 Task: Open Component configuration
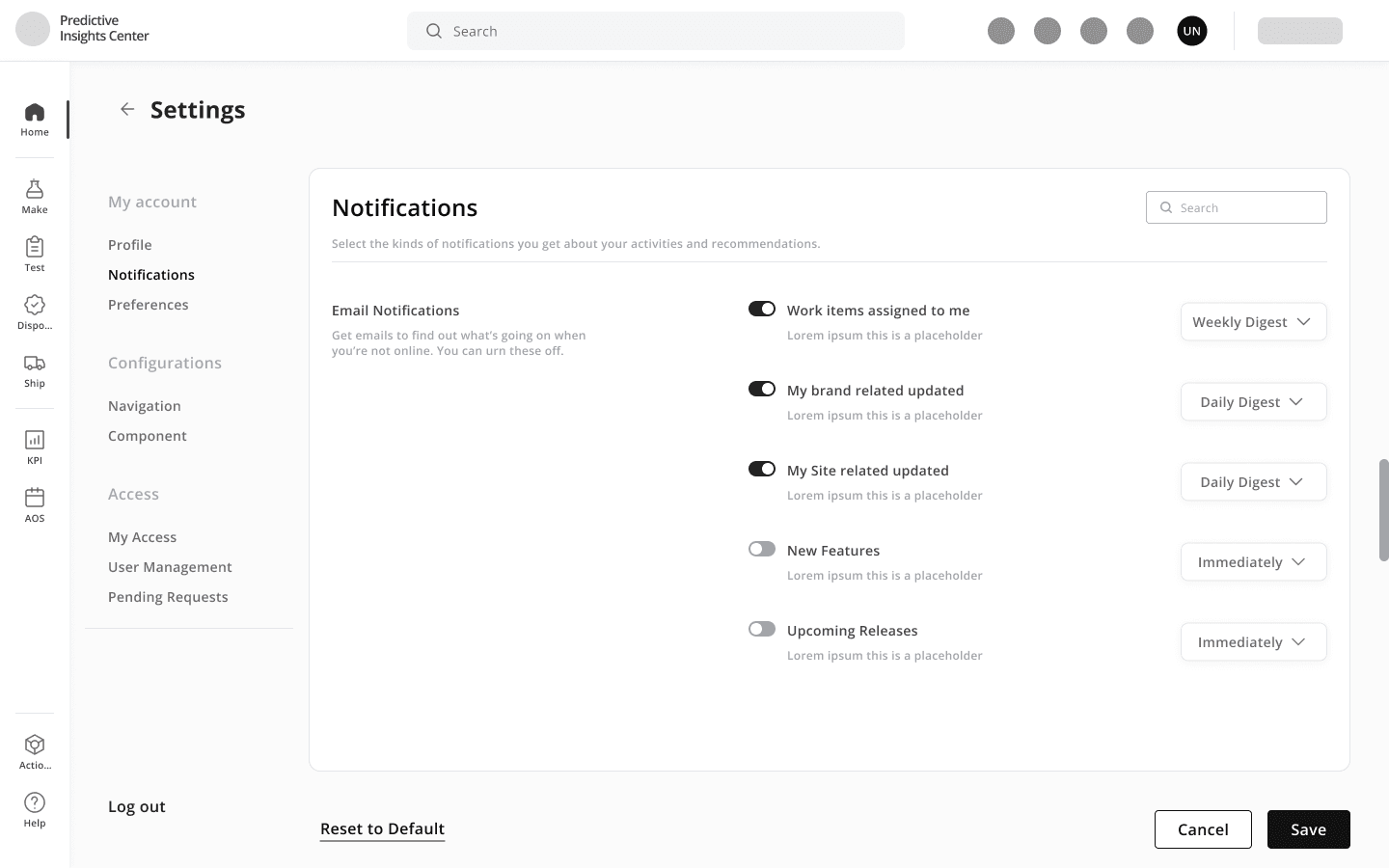[x=148, y=436]
